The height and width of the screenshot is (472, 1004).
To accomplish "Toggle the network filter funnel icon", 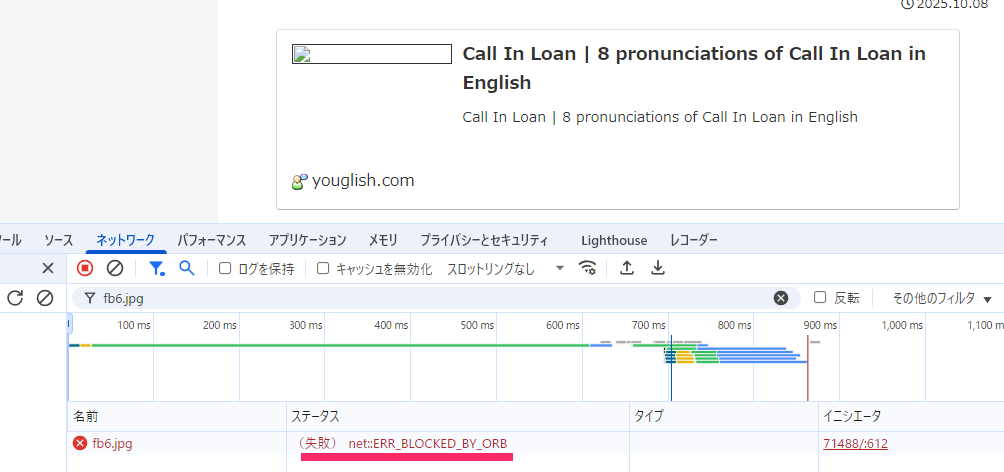I will (x=156, y=268).
